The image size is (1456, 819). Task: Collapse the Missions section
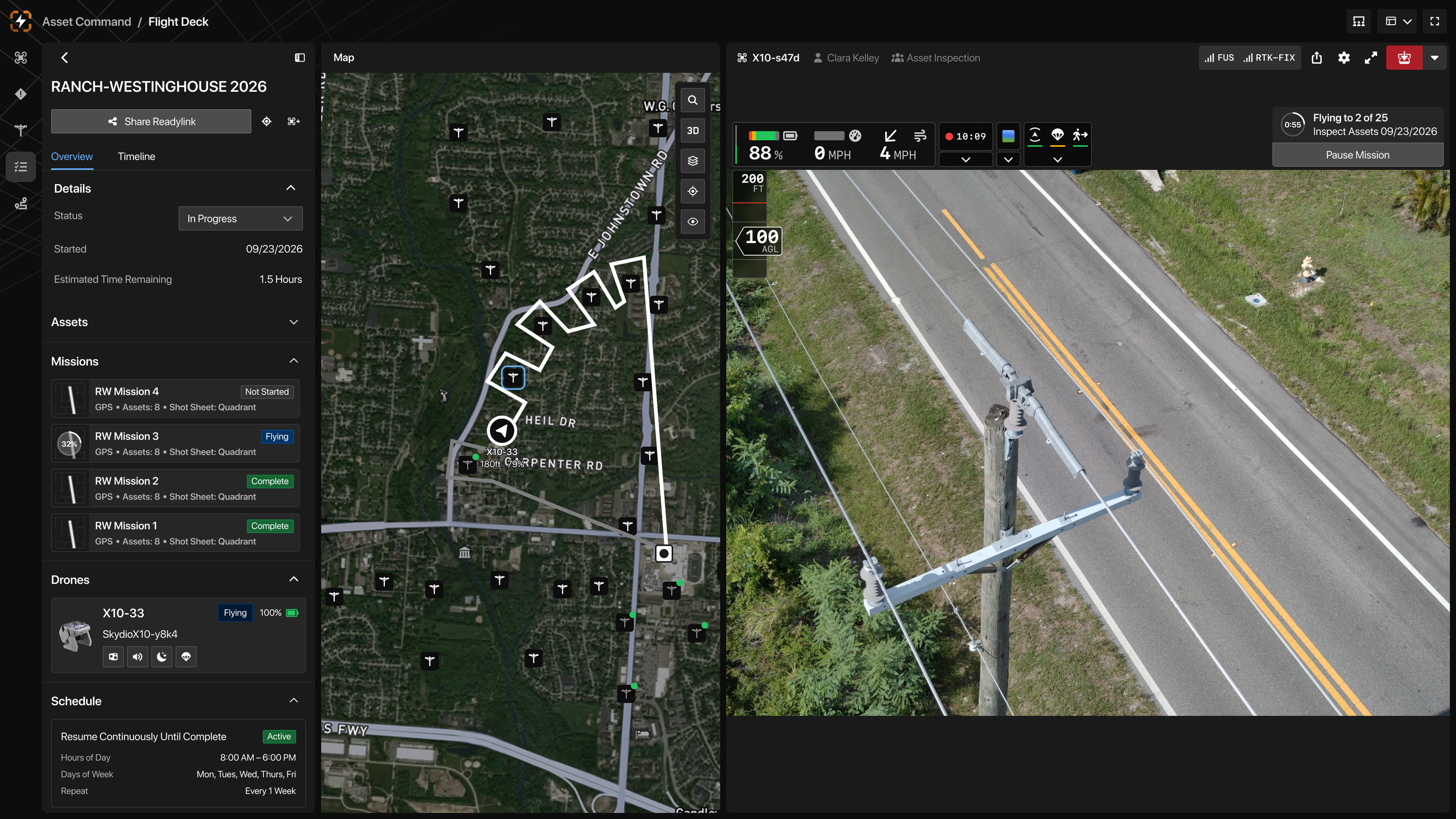click(293, 361)
